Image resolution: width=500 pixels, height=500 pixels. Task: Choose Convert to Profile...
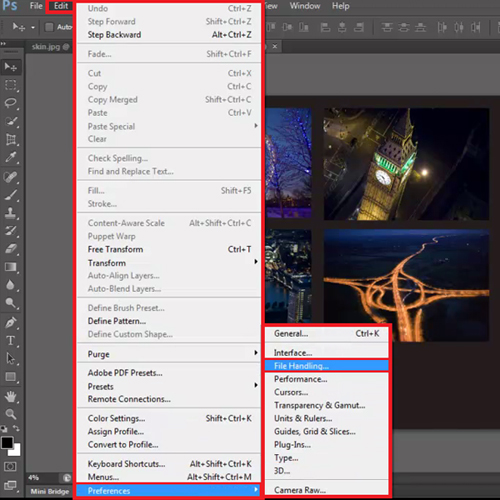click(x=169, y=444)
